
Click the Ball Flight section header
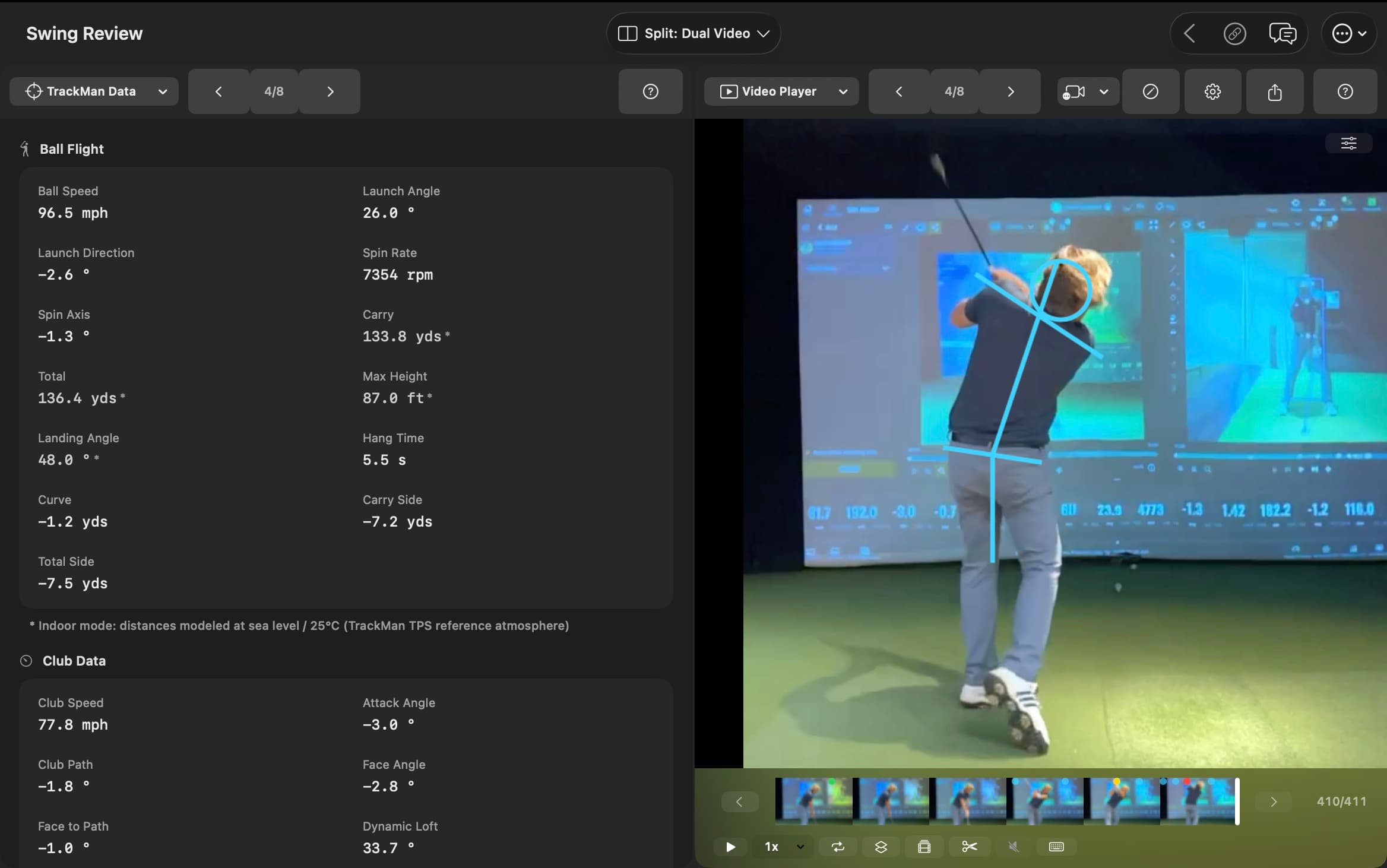[x=71, y=149]
